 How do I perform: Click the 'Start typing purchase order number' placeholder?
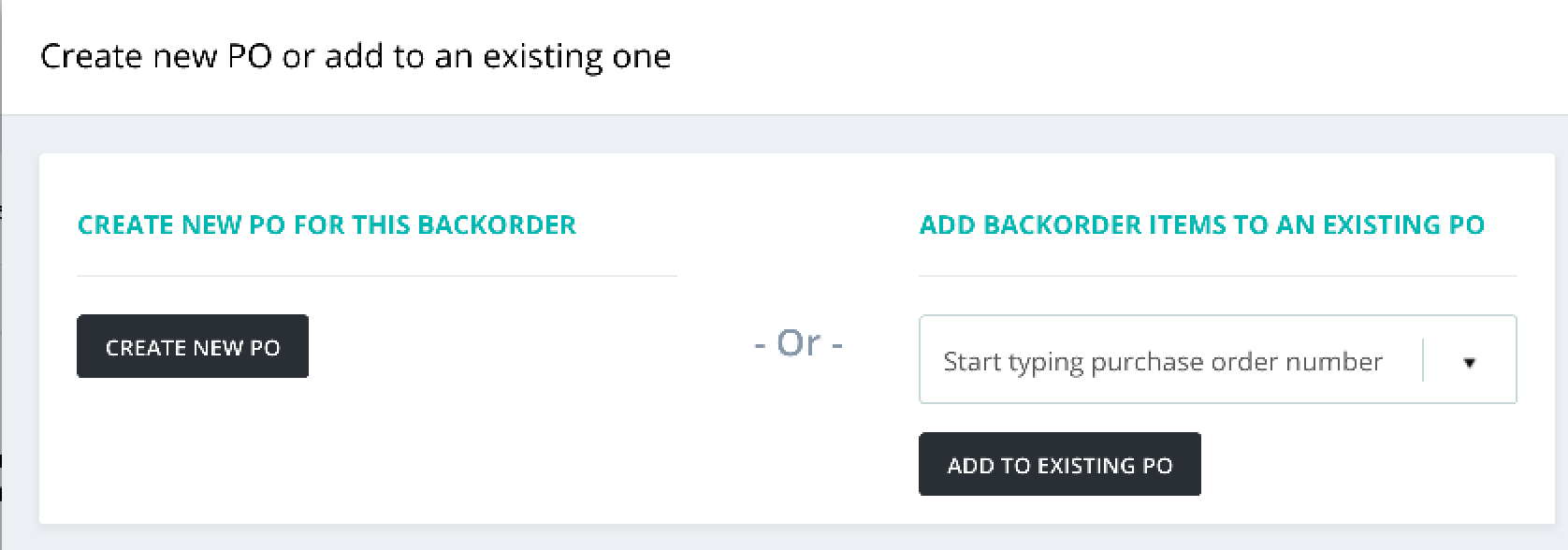click(x=1162, y=362)
